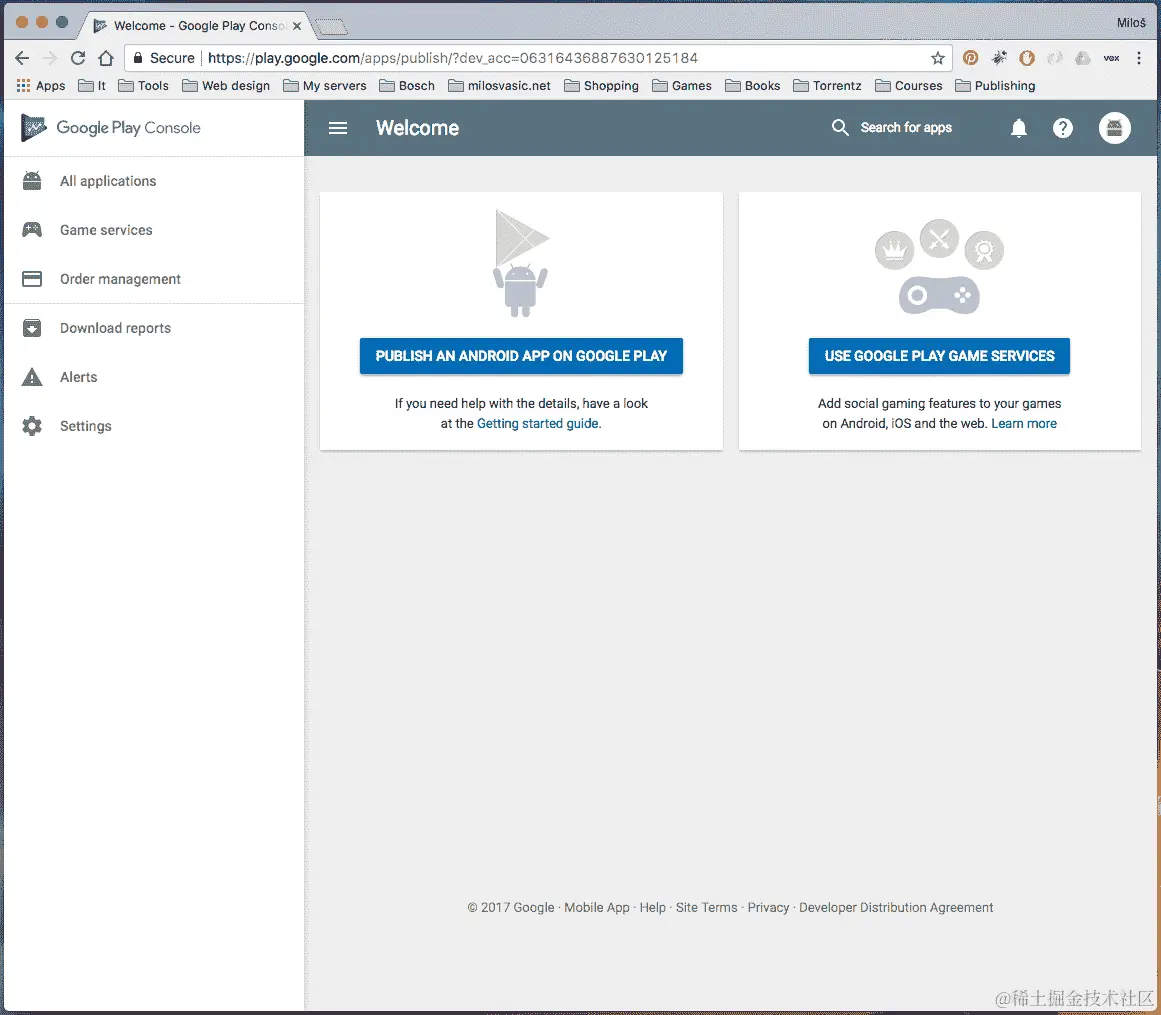The width and height of the screenshot is (1161, 1015).
Task: Click the Download reports icon
Action: [32, 327]
